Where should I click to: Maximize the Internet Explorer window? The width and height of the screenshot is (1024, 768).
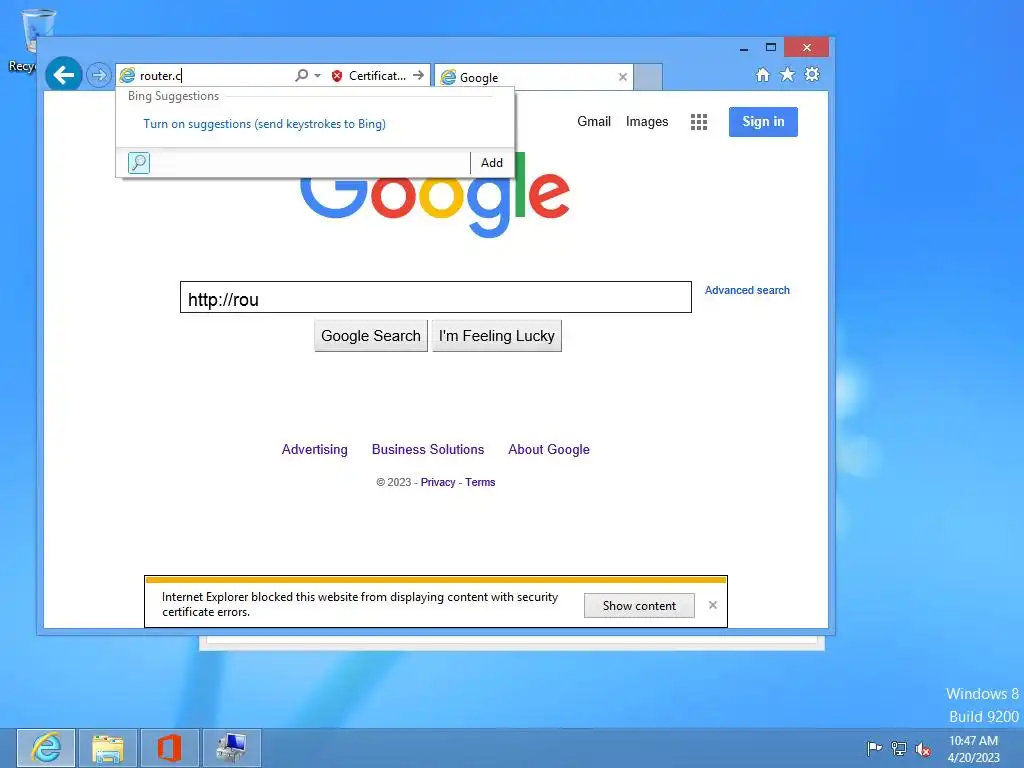pos(771,48)
